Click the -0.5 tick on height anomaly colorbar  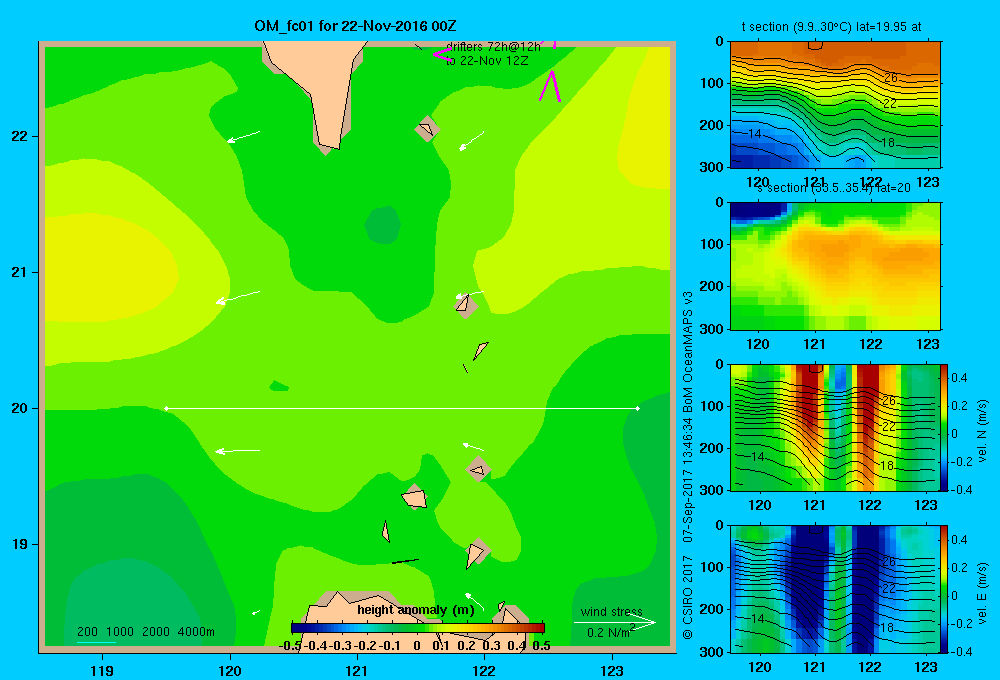point(290,645)
